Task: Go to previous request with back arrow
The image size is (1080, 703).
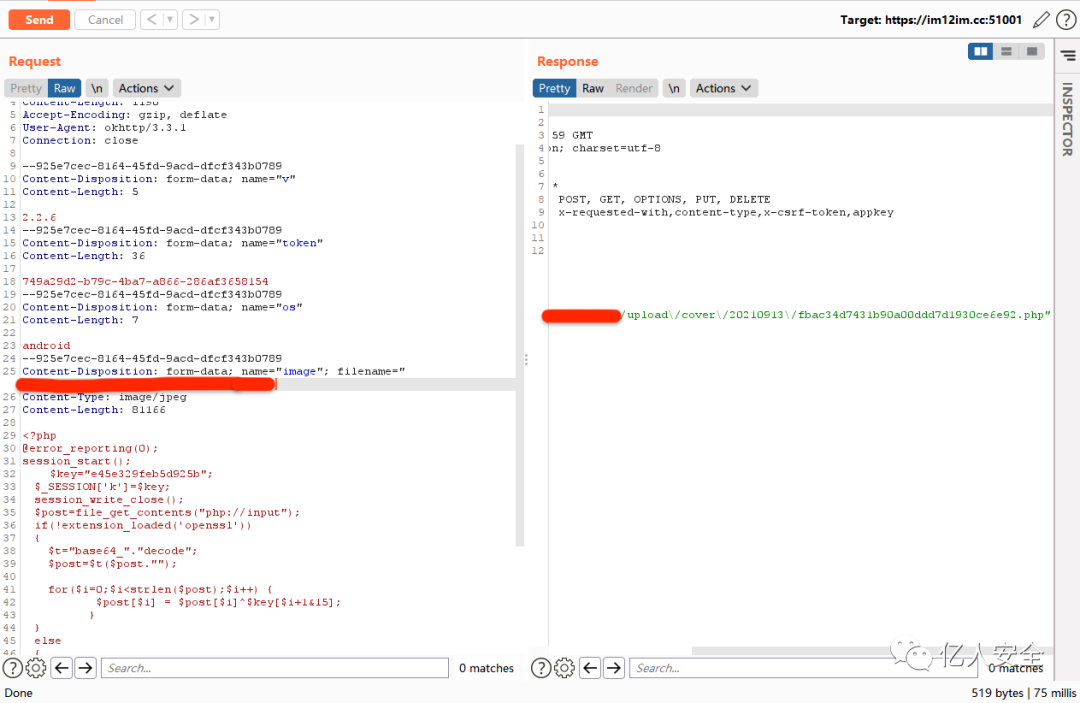Action: pos(152,20)
